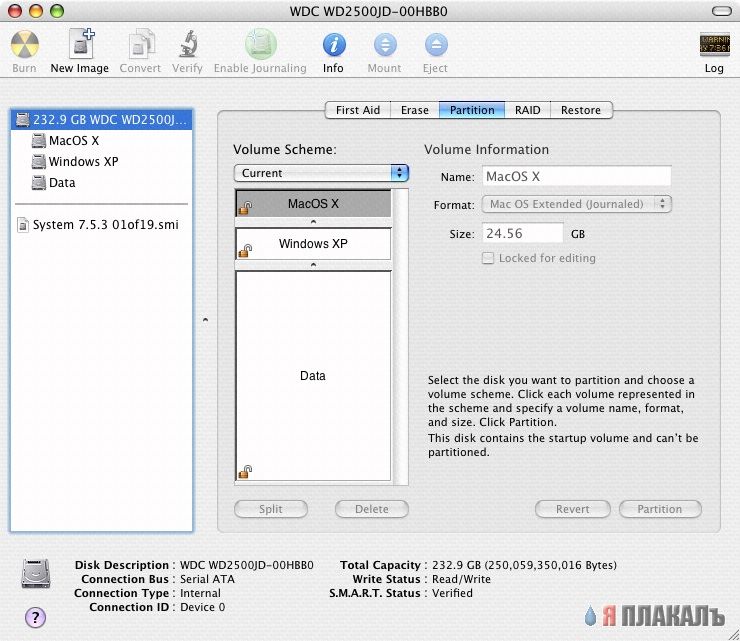Select the Partition tab

pyautogui.click(x=472, y=110)
